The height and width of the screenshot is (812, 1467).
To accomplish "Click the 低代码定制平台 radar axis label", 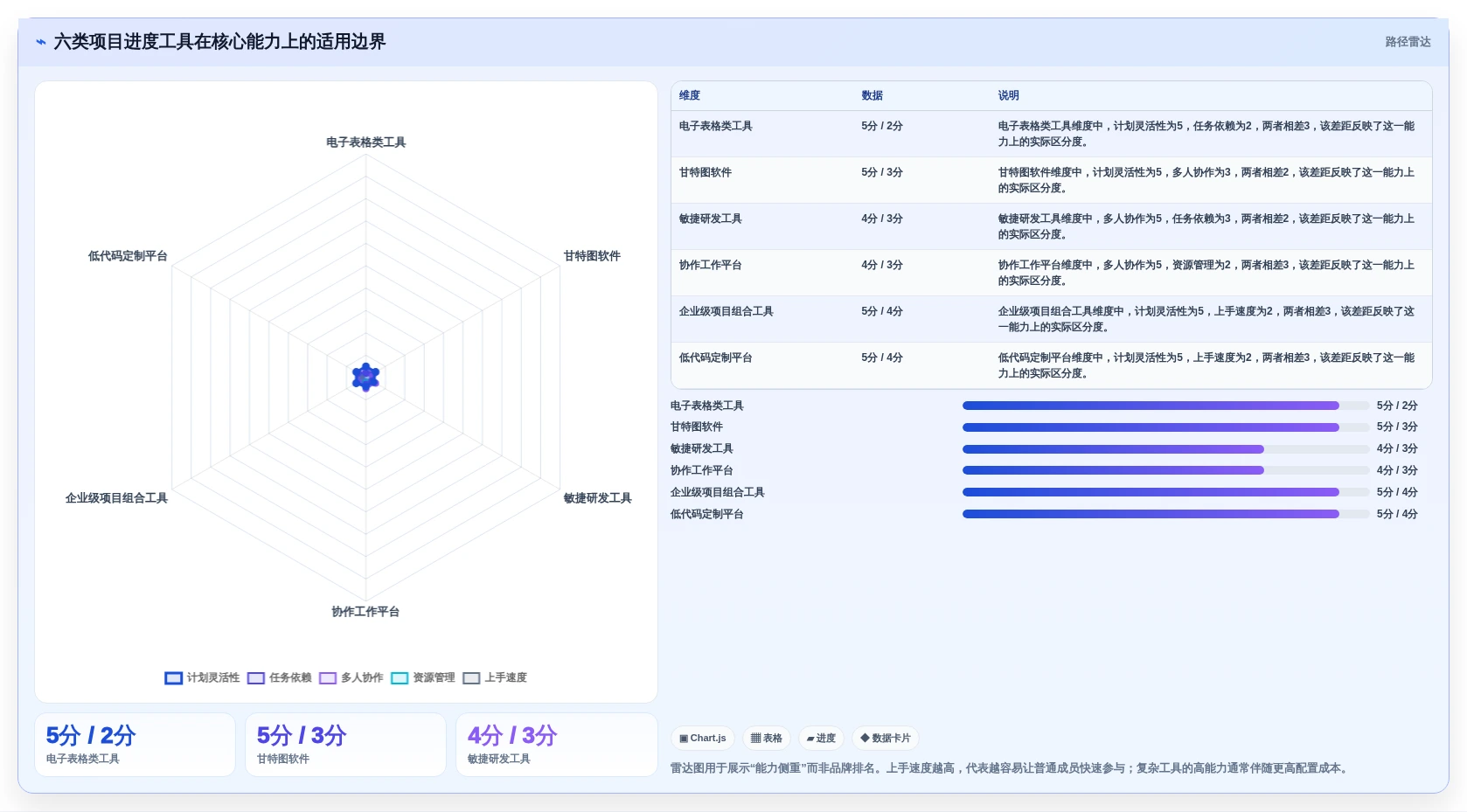I will 128,256.
